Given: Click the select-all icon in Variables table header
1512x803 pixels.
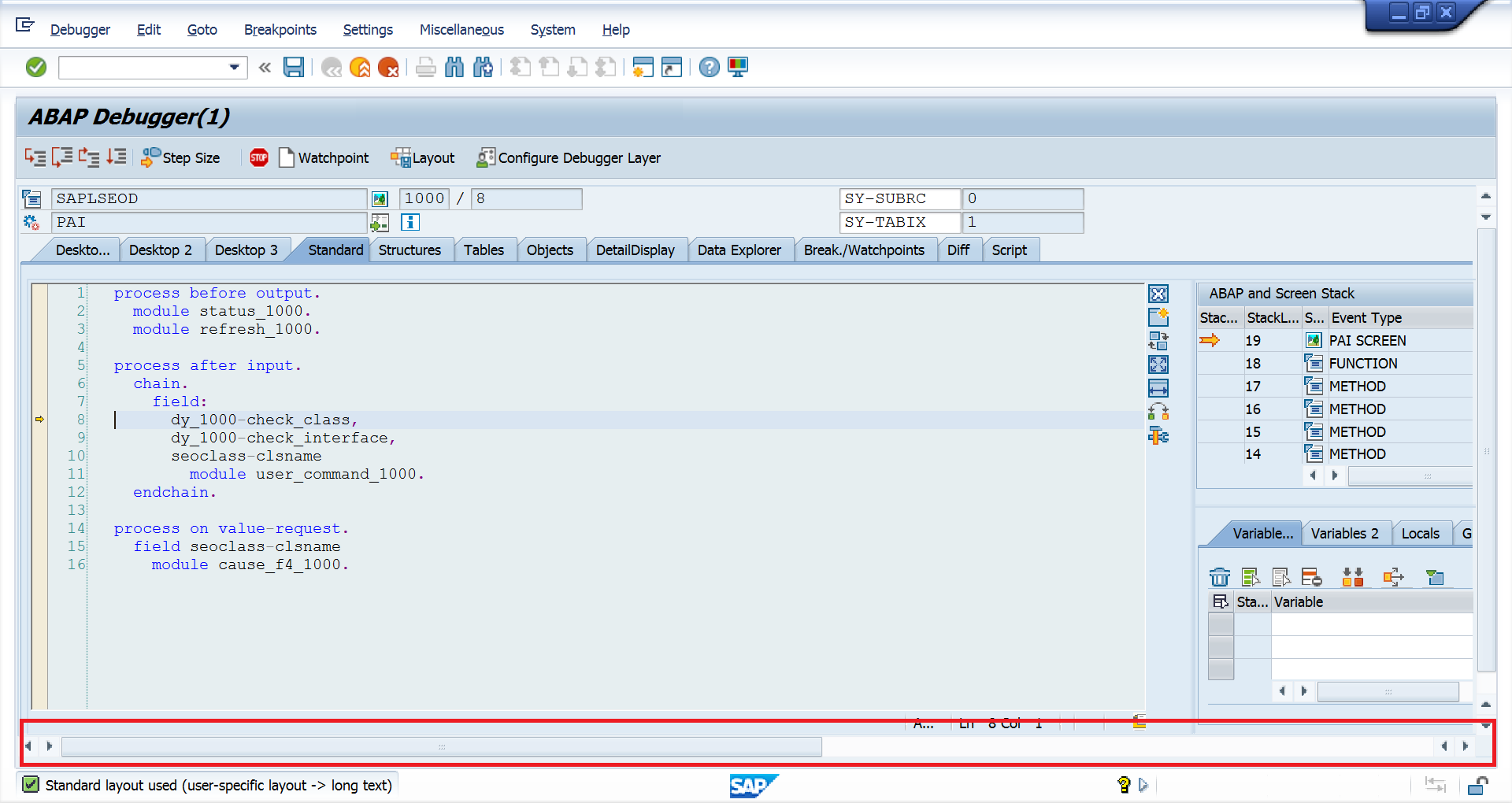Looking at the screenshot, I should [x=1221, y=601].
